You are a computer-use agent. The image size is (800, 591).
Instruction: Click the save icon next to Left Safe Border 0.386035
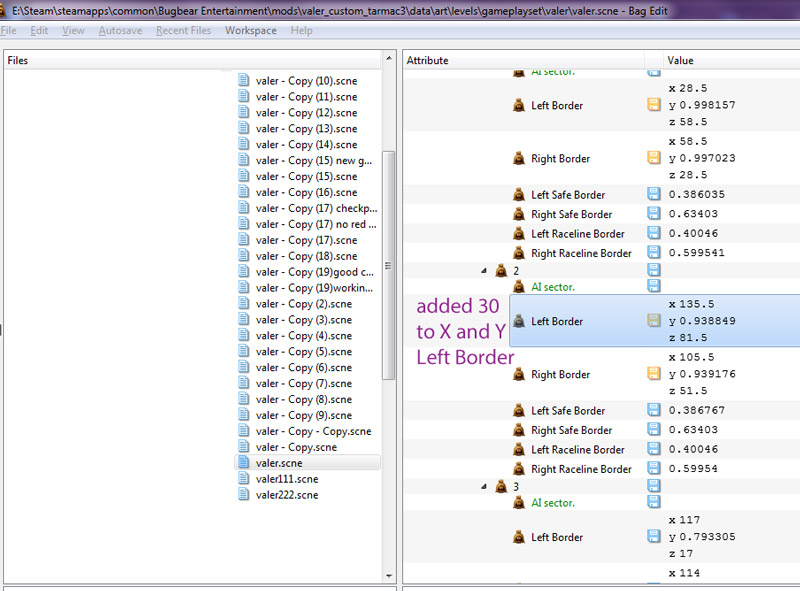point(654,194)
